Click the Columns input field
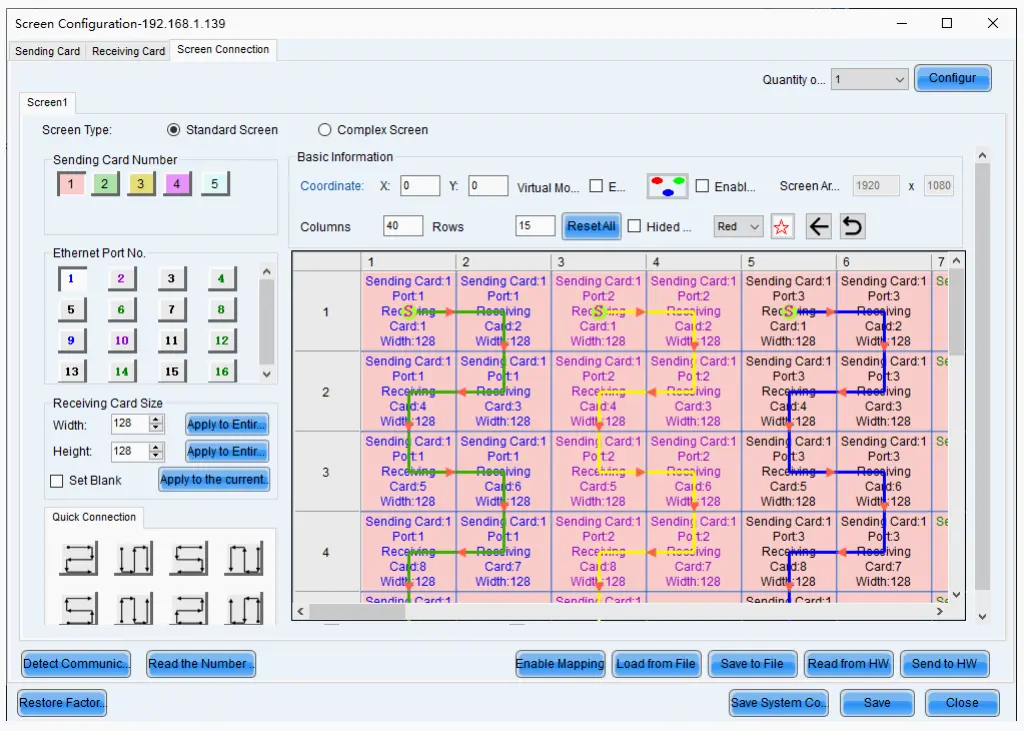This screenshot has height=731, width=1024. 402,227
